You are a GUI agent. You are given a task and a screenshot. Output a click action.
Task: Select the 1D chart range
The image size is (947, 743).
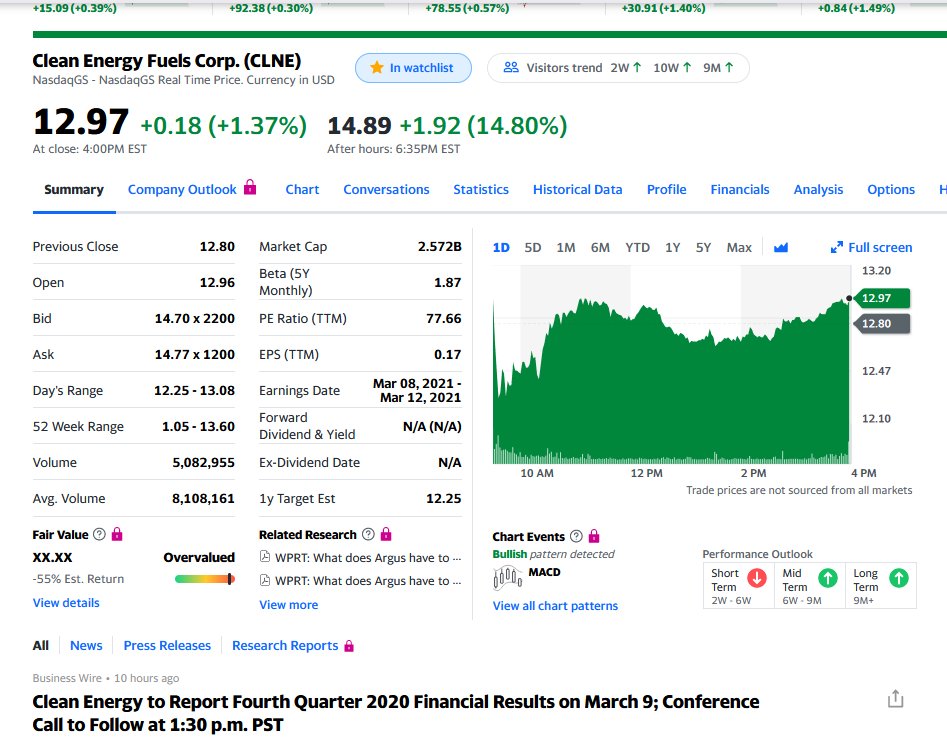[x=501, y=248]
